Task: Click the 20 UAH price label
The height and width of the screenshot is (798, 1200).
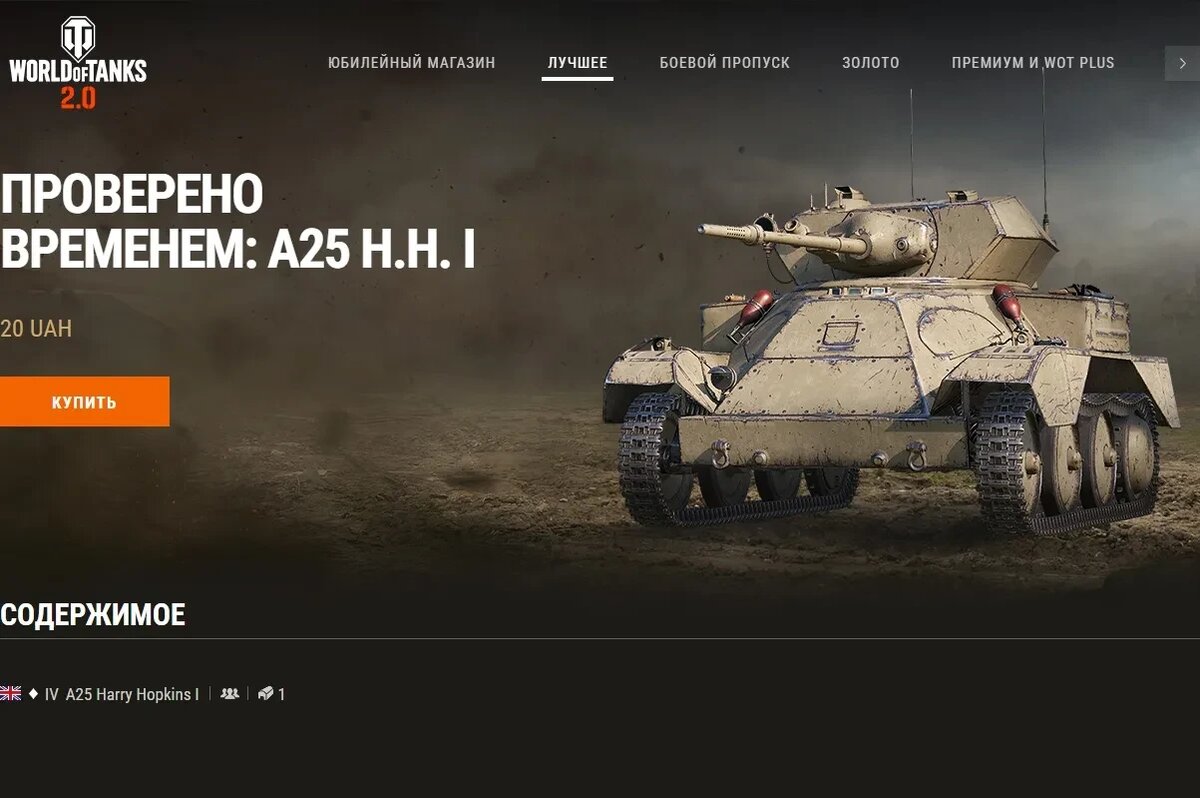Action: (36, 329)
